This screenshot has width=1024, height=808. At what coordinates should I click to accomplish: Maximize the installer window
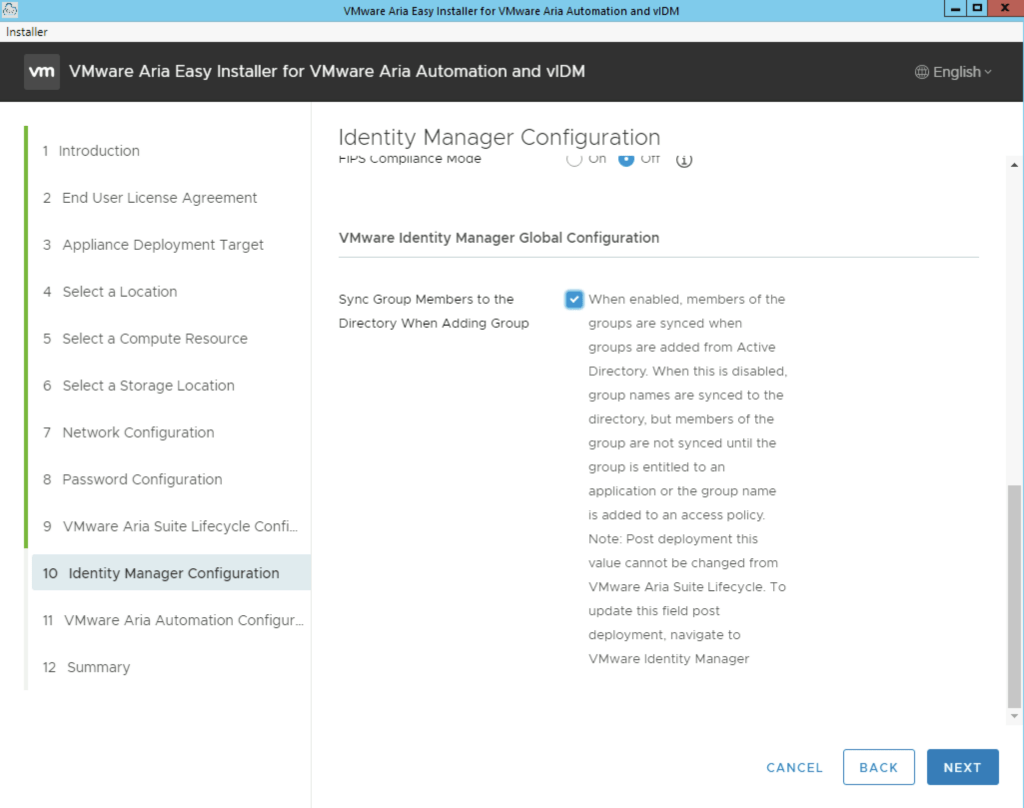tap(978, 8)
